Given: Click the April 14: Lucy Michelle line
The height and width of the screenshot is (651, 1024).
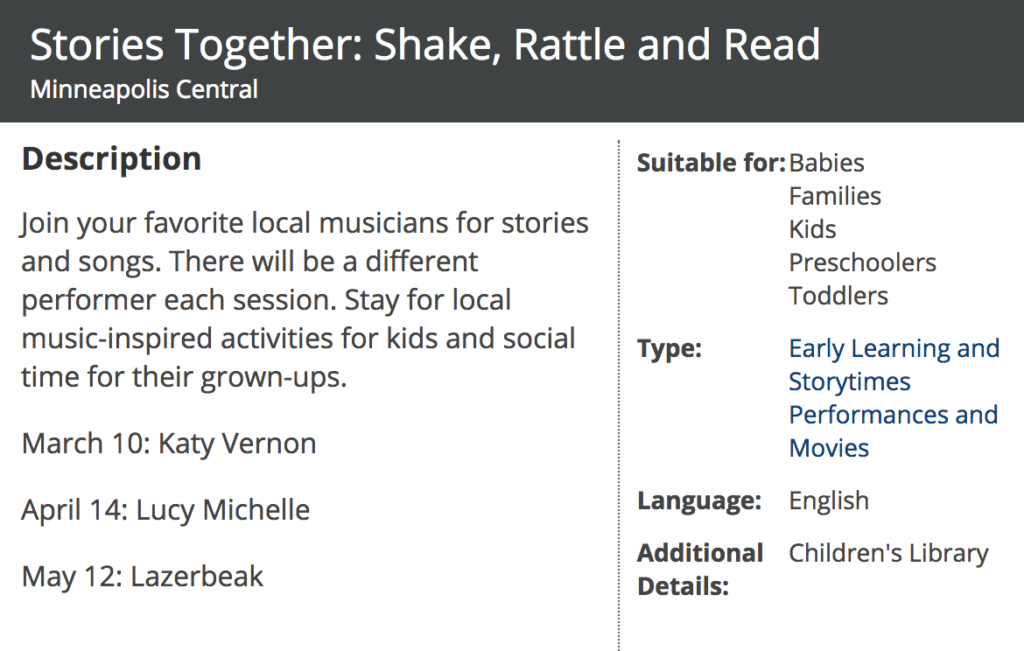Looking at the screenshot, I should click(166, 511).
